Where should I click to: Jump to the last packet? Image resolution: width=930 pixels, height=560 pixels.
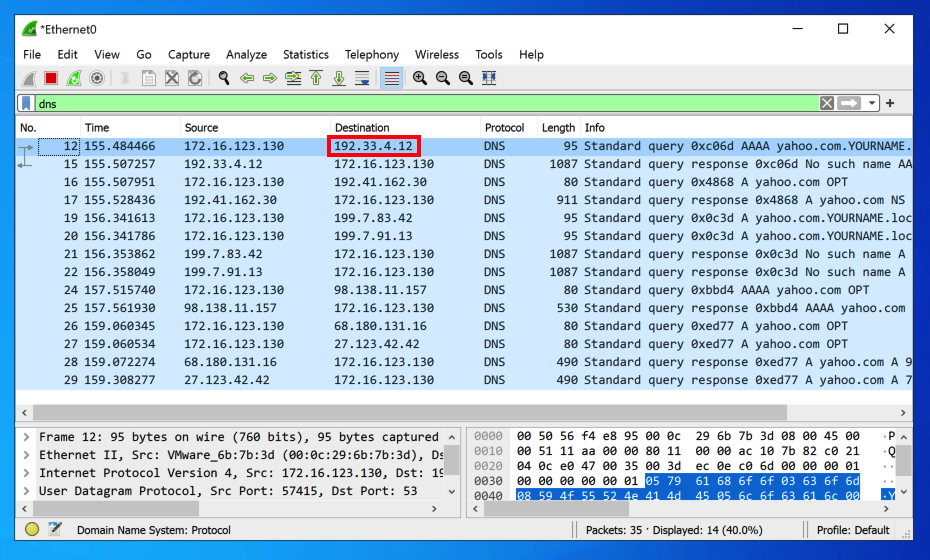coord(339,78)
